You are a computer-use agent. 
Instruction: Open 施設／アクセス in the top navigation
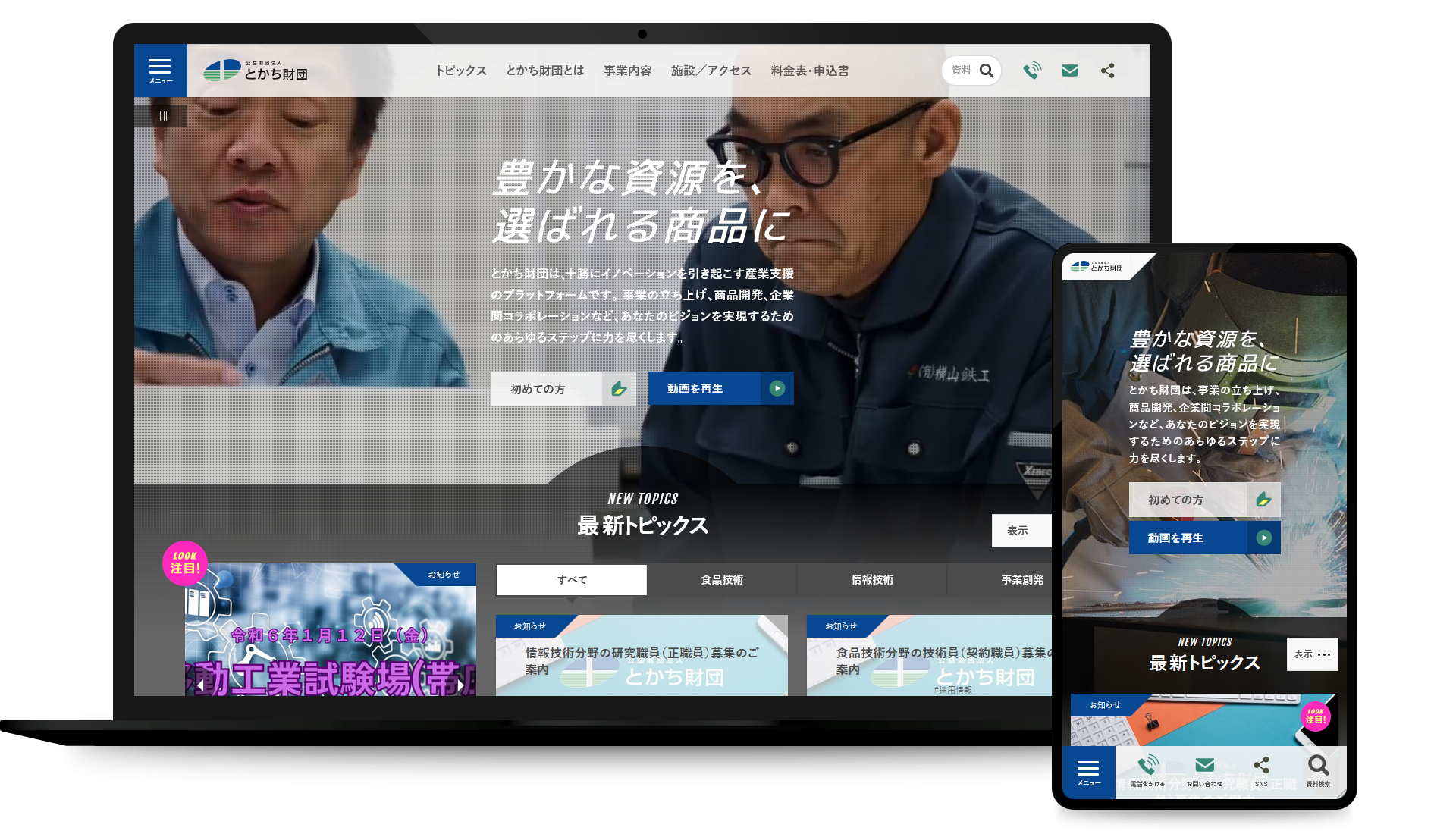click(711, 71)
